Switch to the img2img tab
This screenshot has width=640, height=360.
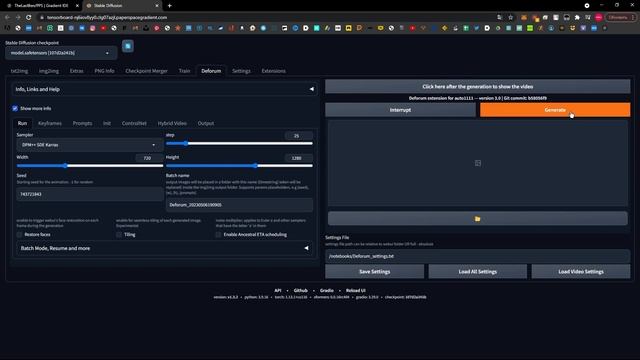[49, 71]
